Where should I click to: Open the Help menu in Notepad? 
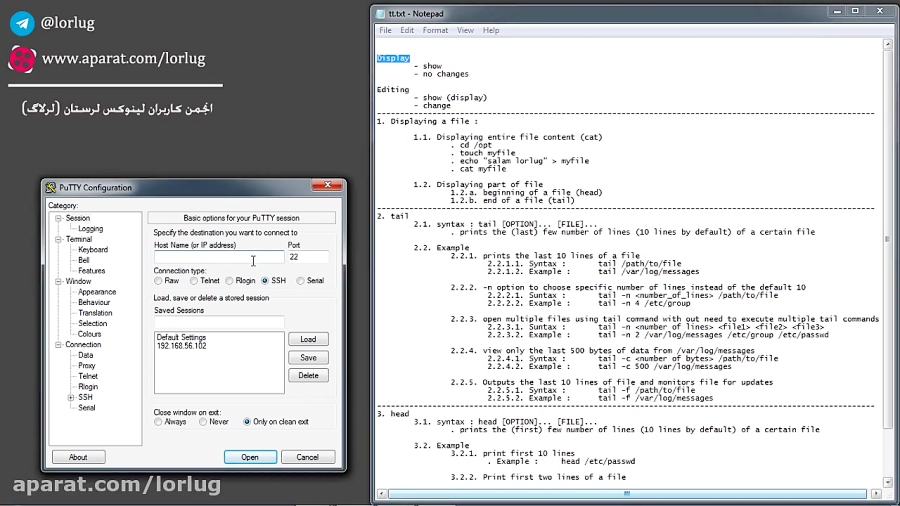click(491, 30)
